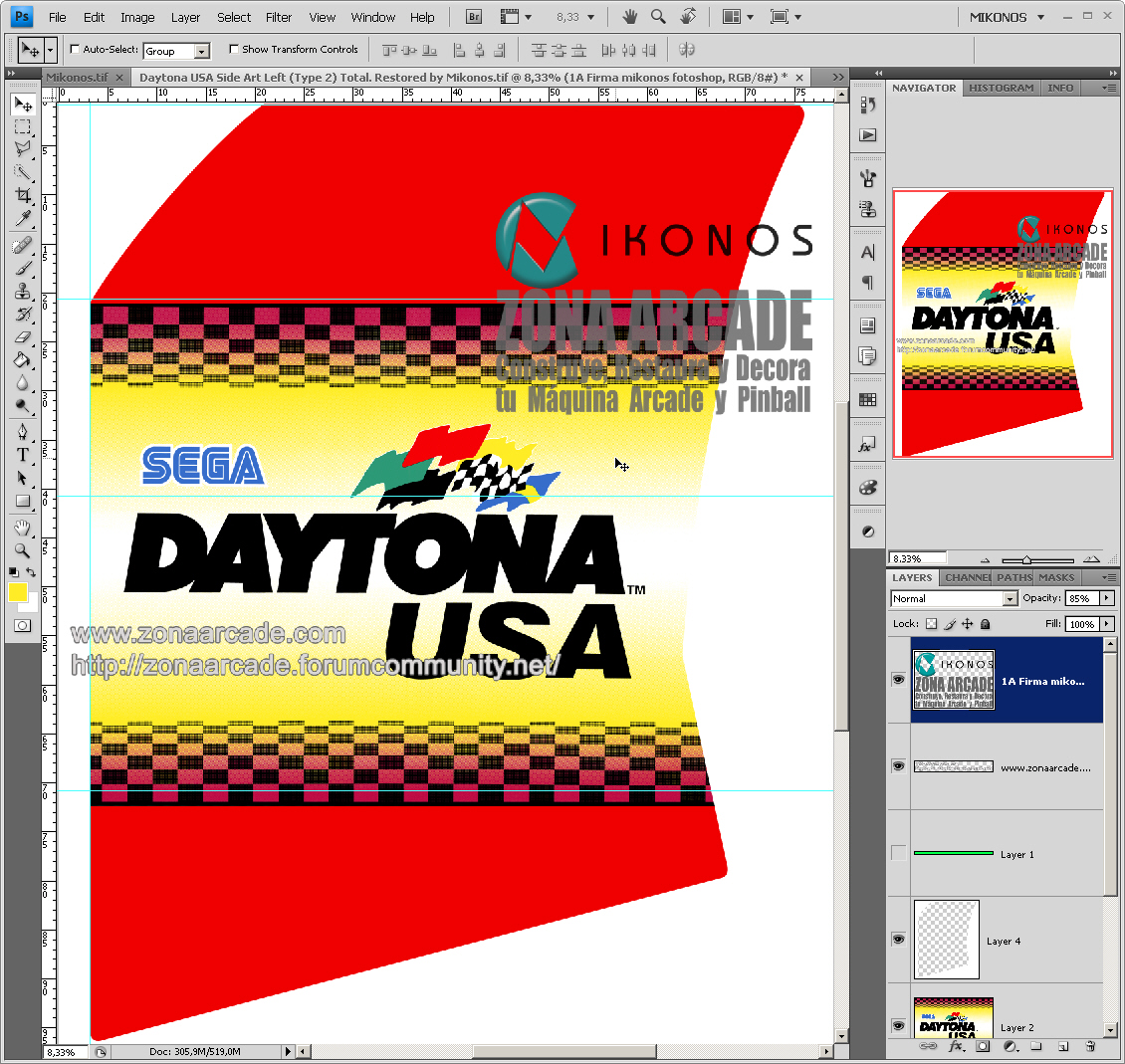Select the Polygonal Lasso tool
The image size is (1125, 1064).
pos(23,149)
